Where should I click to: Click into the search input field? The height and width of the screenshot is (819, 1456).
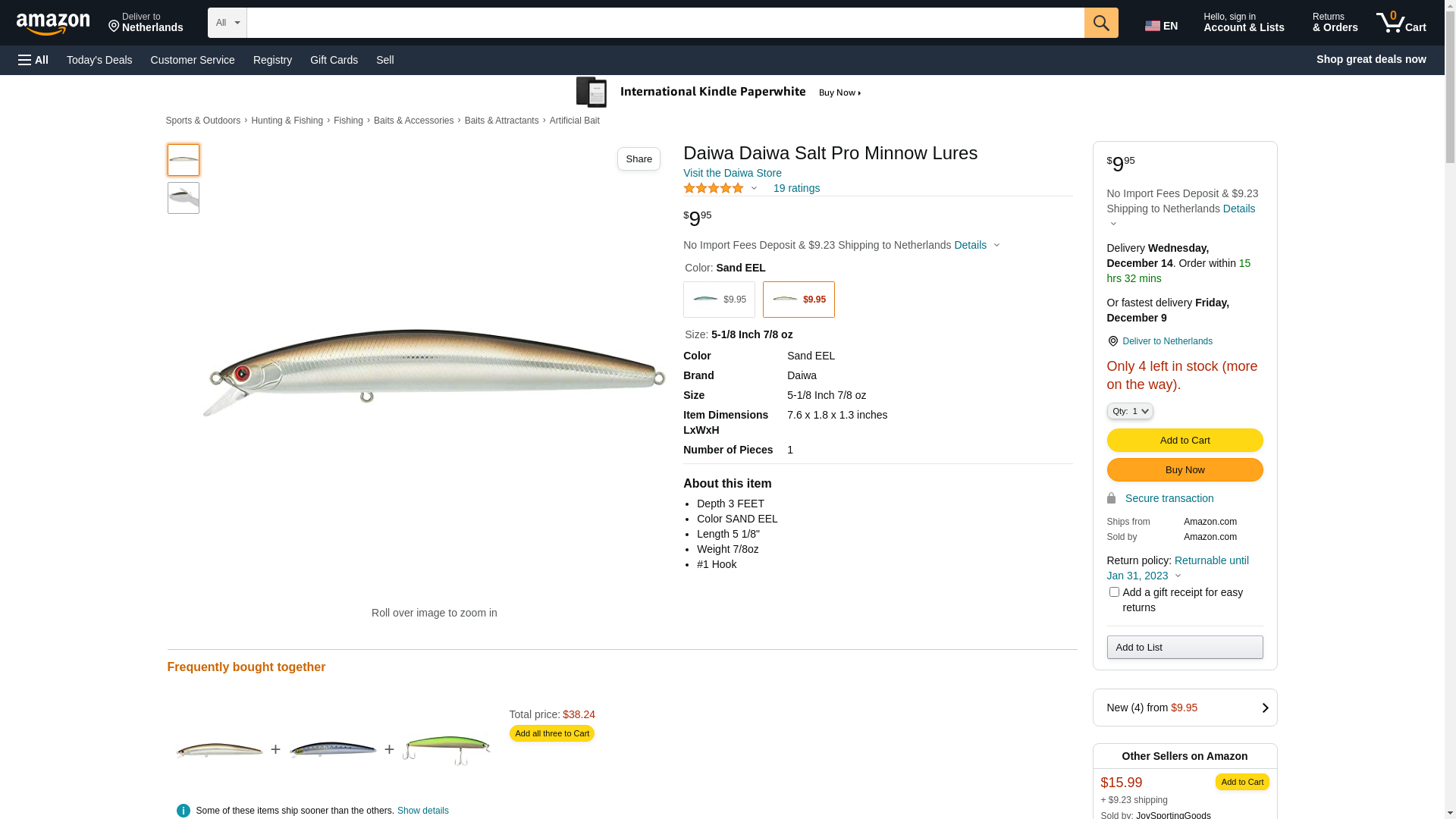point(665,23)
